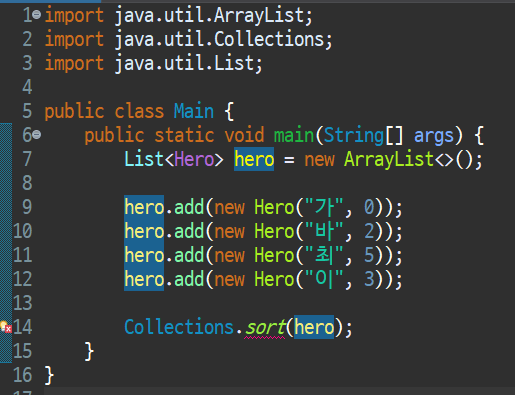Click the class keyword on line 5

[139, 111]
